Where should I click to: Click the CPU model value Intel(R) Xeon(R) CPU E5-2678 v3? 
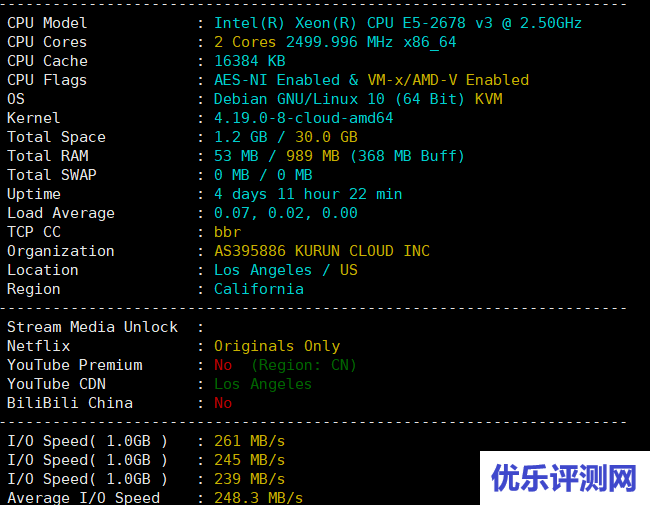(353, 23)
